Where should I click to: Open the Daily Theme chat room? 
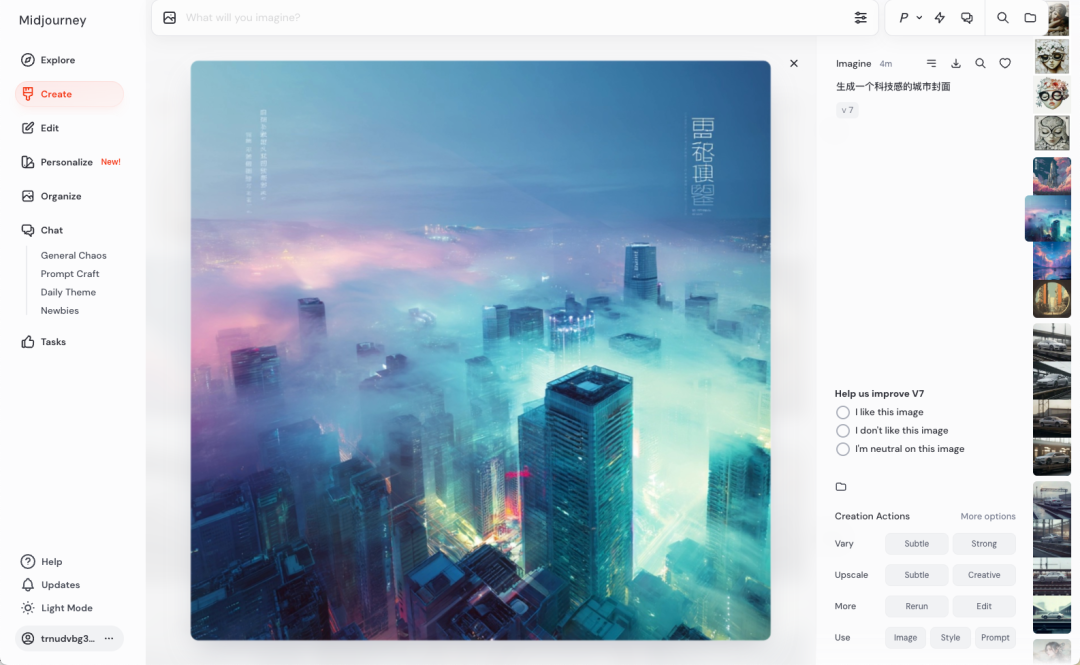(68, 292)
